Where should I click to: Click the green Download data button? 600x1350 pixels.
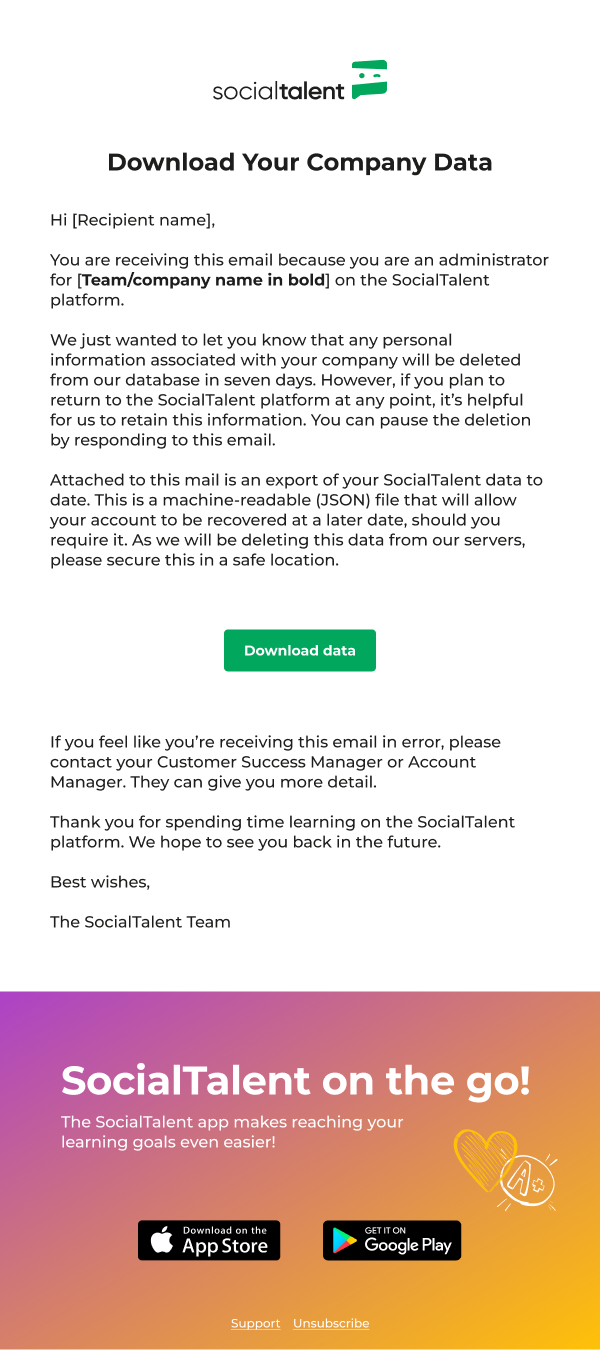click(x=300, y=650)
